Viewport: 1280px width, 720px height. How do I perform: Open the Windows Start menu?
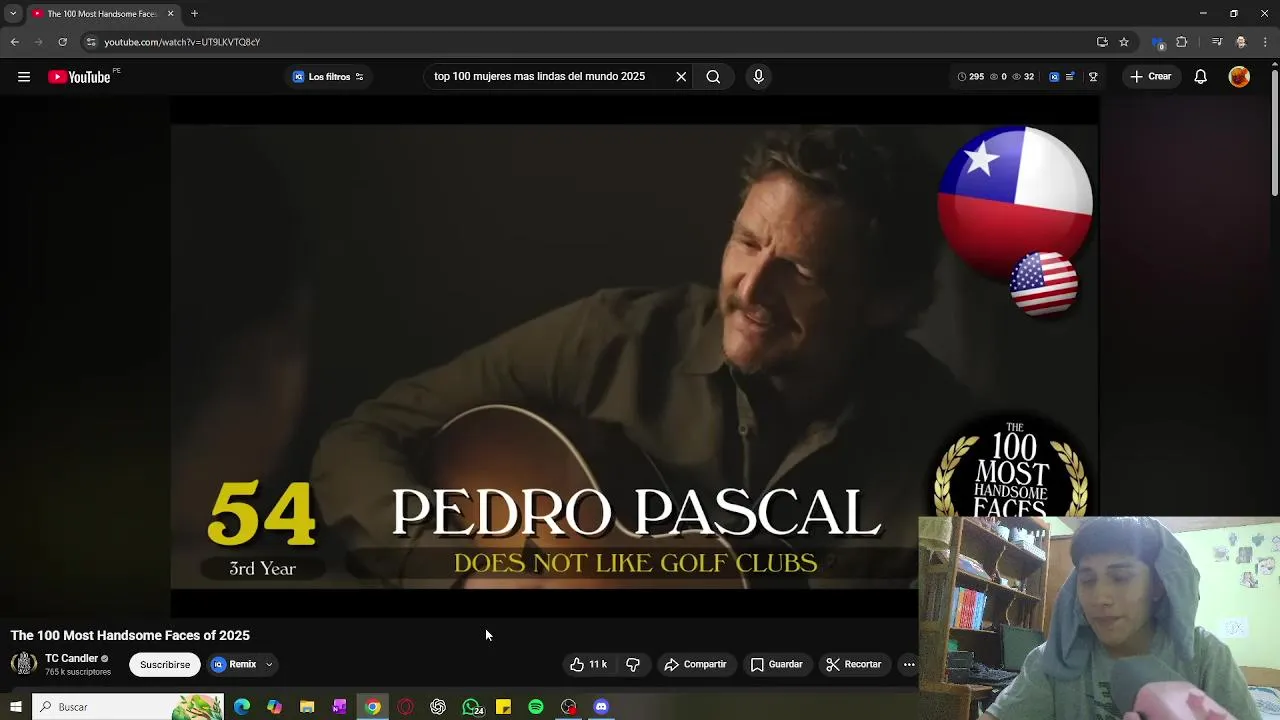point(15,707)
